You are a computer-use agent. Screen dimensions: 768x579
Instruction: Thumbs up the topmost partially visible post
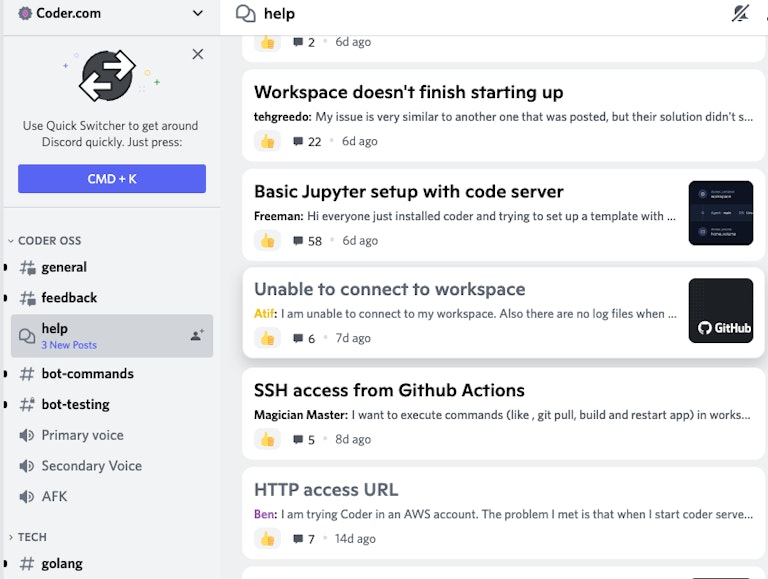click(267, 43)
